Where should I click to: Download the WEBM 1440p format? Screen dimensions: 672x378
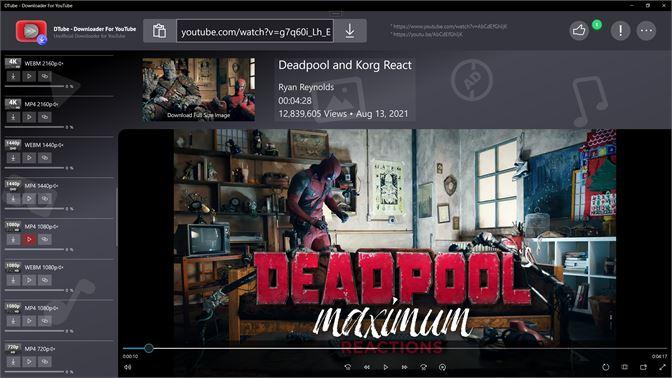[13, 158]
